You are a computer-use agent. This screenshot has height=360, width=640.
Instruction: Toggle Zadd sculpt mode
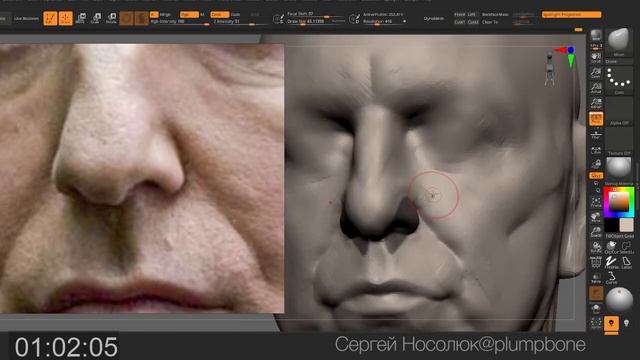click(x=220, y=14)
